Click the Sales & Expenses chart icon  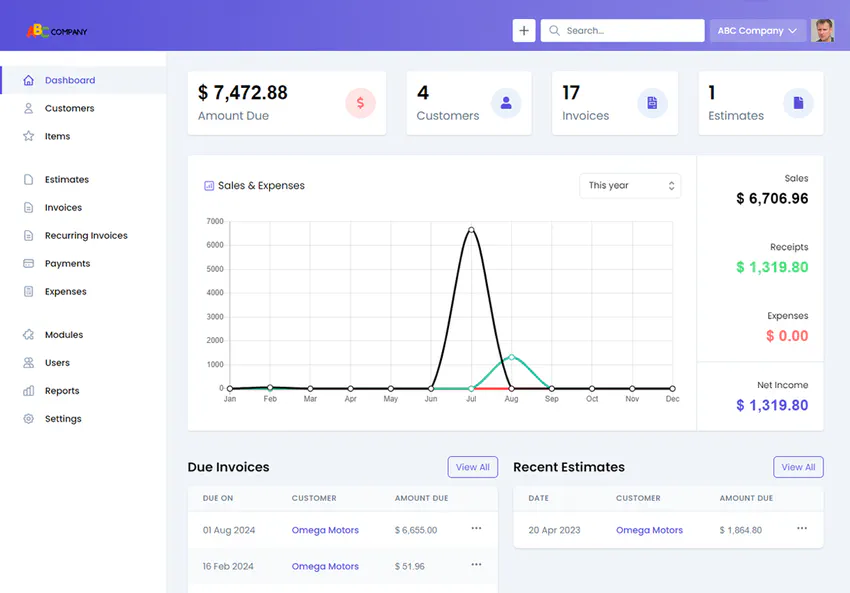209,186
